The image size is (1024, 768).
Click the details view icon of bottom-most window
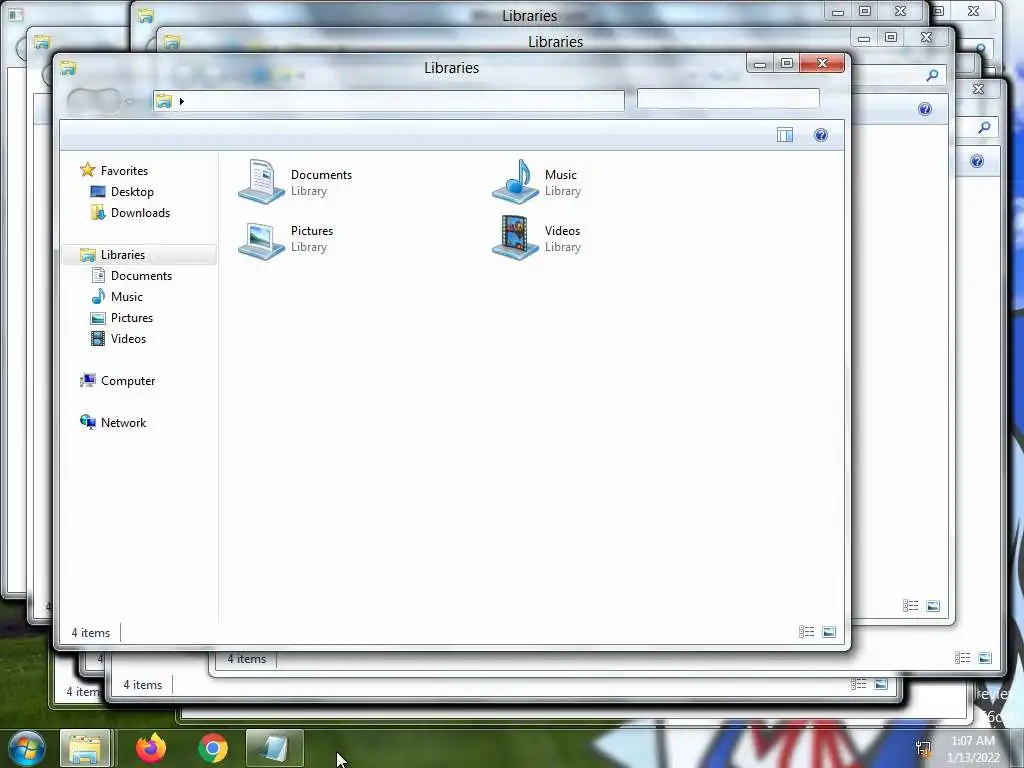(x=859, y=684)
